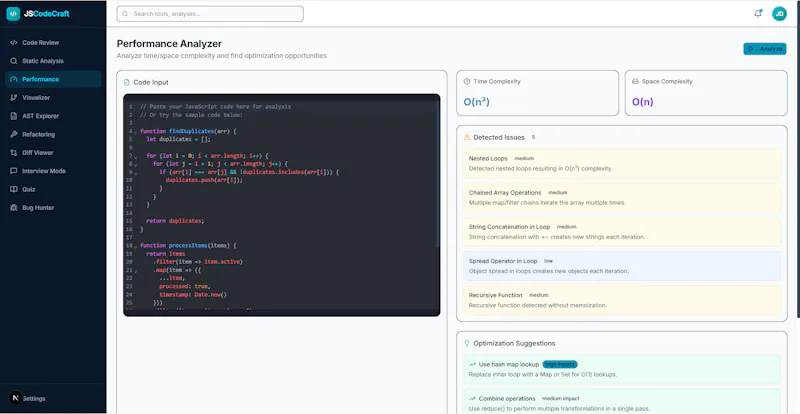Click the round N badge near Settings
This screenshot has height=414, width=800.
pos(16,398)
